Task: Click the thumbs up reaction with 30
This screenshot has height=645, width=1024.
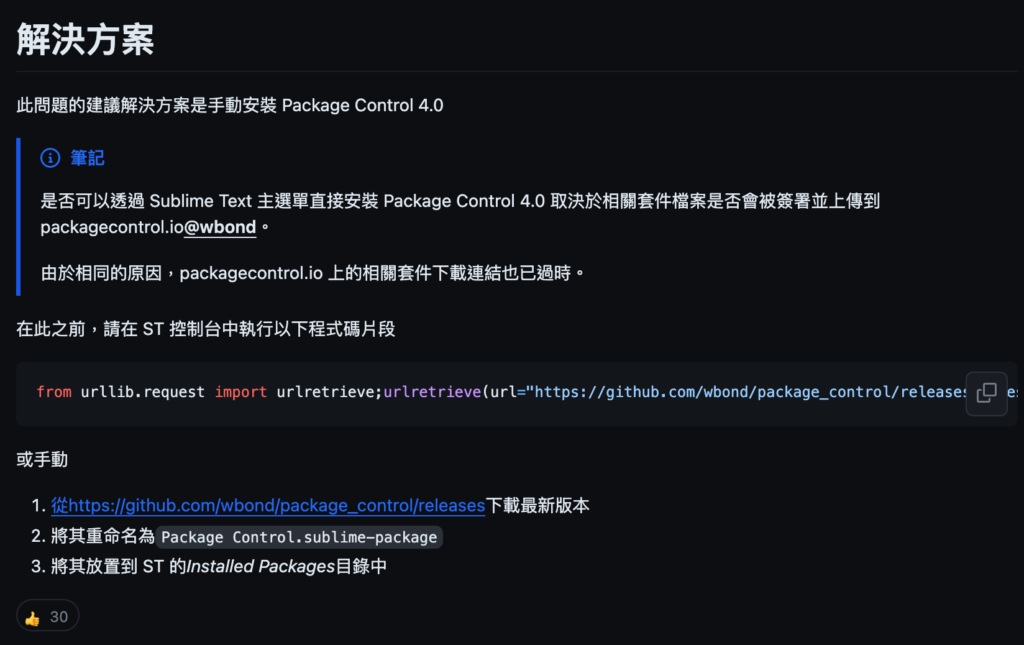Action: pos(47,616)
